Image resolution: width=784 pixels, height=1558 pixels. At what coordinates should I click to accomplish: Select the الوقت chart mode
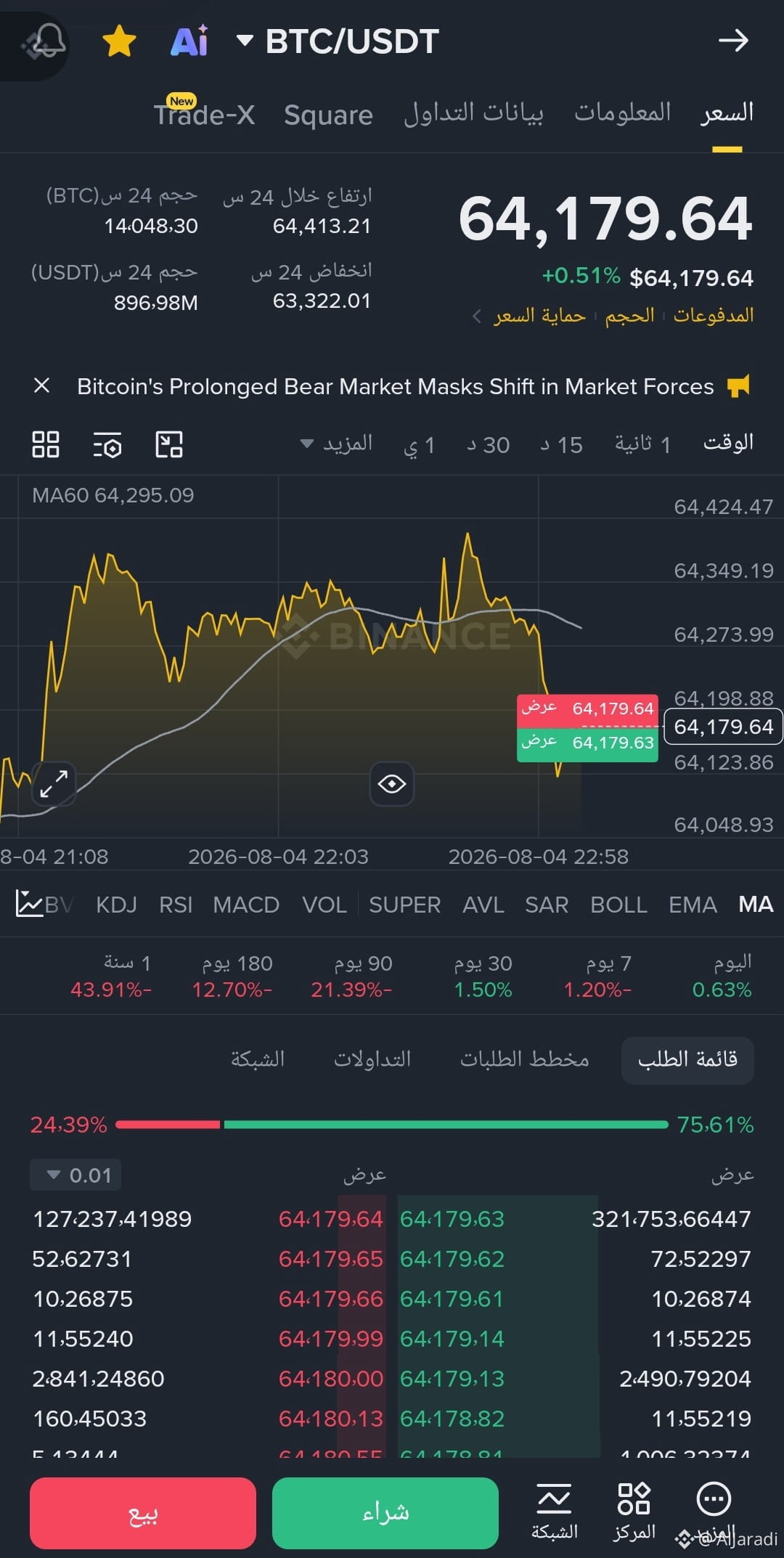pyautogui.click(x=728, y=442)
